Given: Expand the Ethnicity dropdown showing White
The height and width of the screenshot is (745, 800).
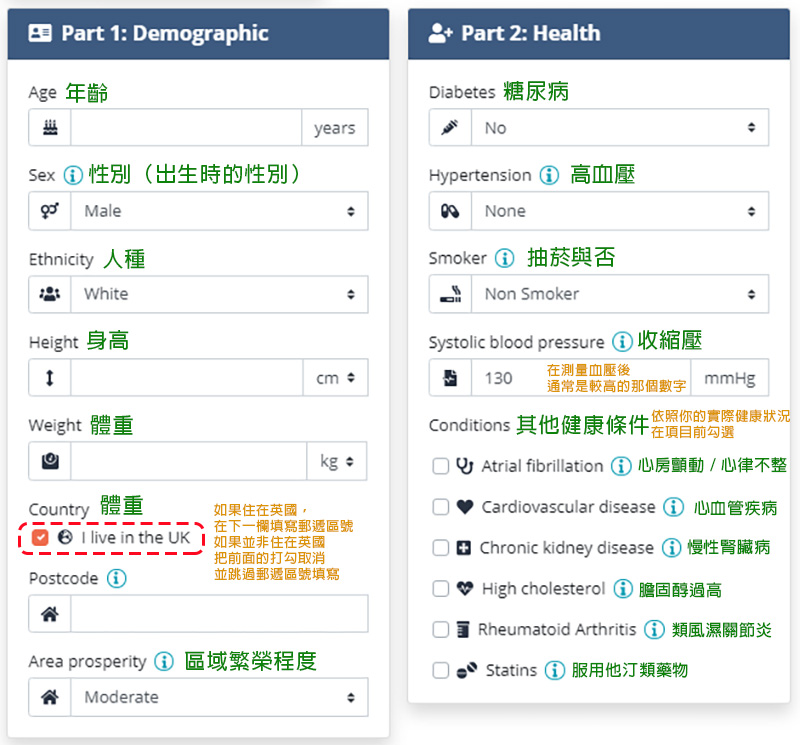Looking at the screenshot, I should point(219,294).
